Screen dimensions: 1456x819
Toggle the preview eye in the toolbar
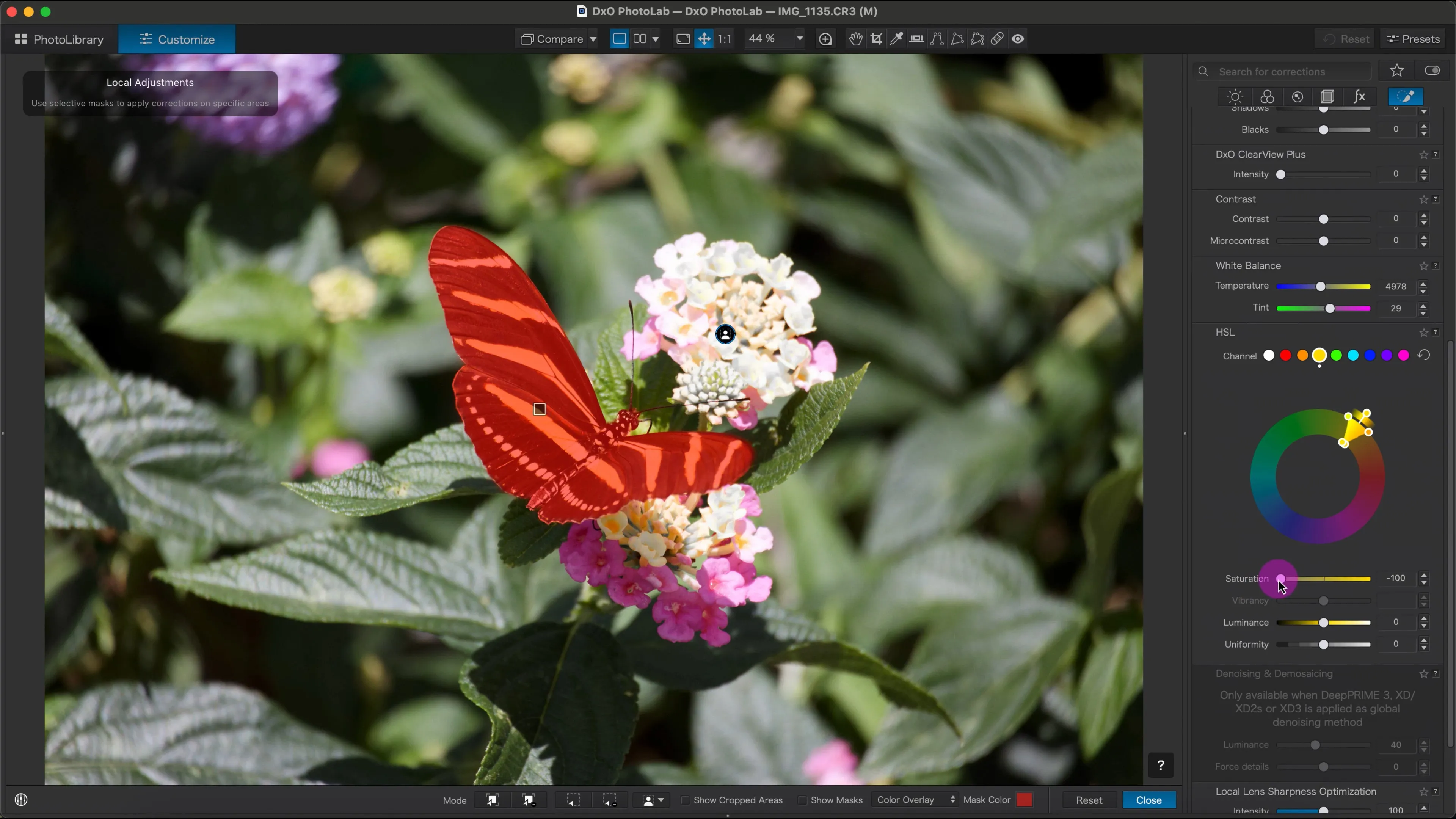pyautogui.click(x=1017, y=38)
